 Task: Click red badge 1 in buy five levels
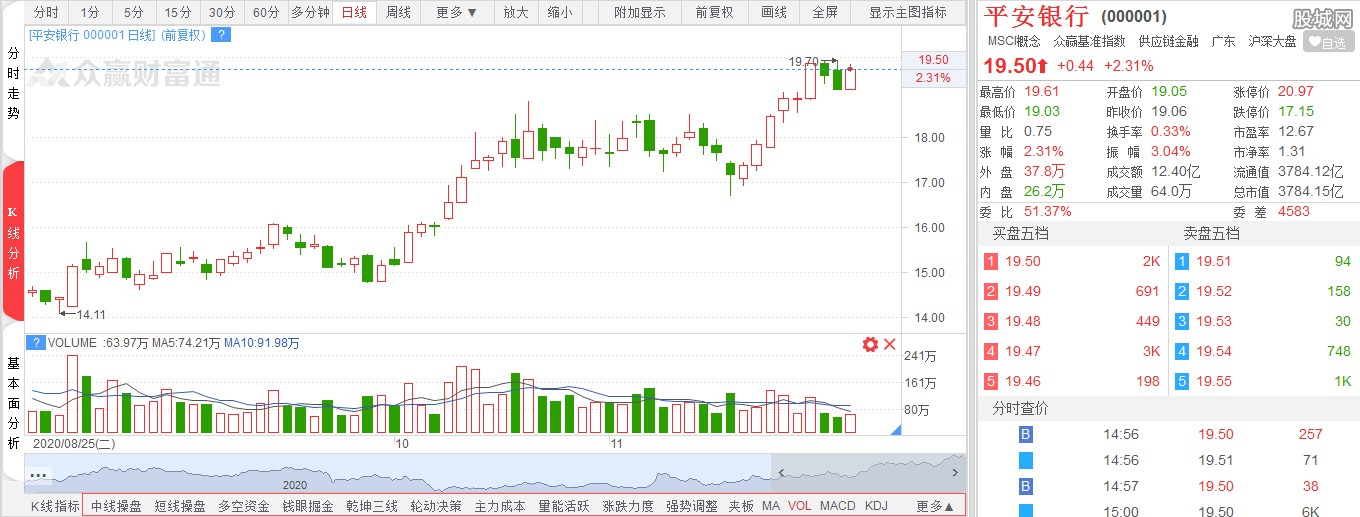(990, 262)
